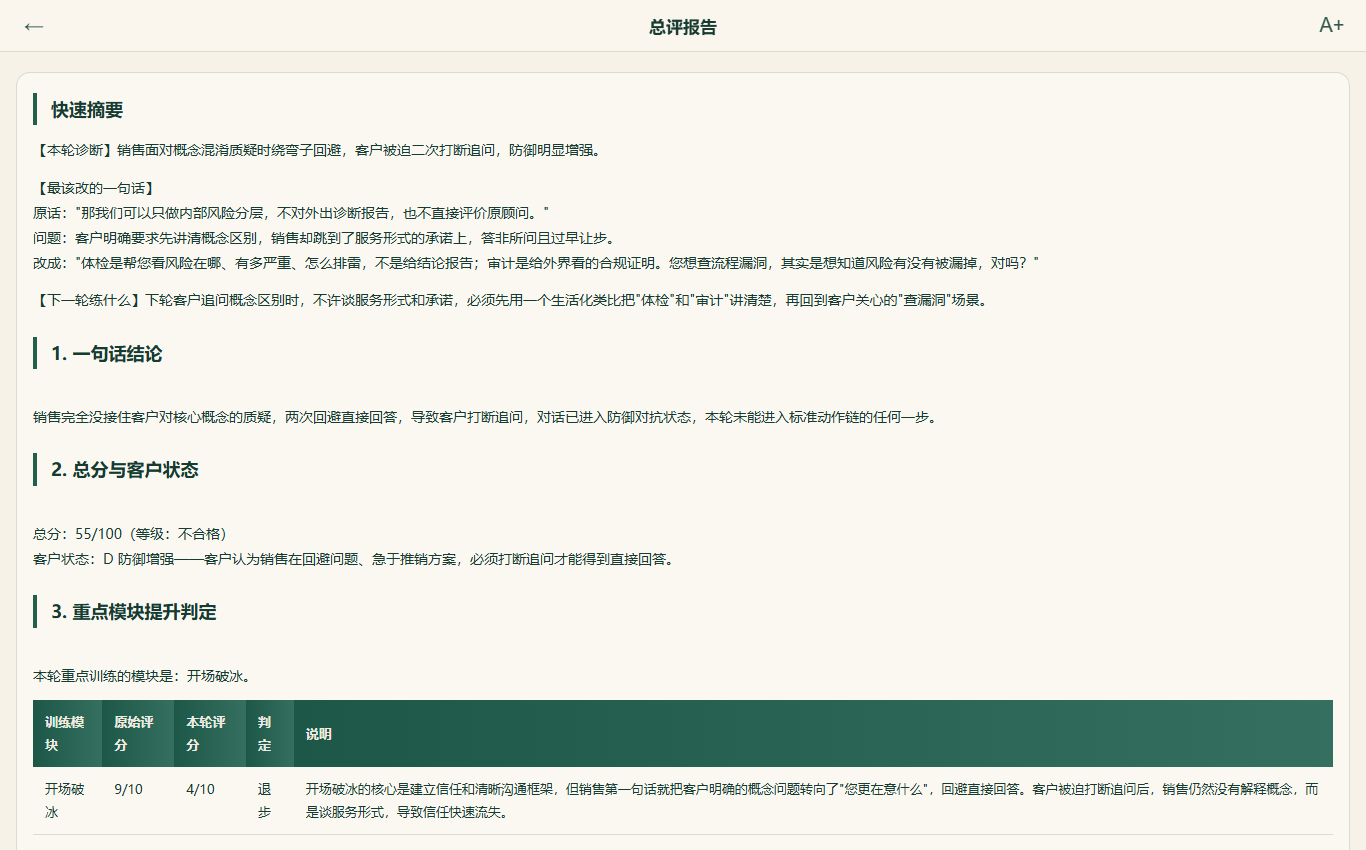The height and width of the screenshot is (850, 1366).
Task: Click the 客户状态：D 防御增强 line
Action: pyautogui.click(x=354, y=559)
